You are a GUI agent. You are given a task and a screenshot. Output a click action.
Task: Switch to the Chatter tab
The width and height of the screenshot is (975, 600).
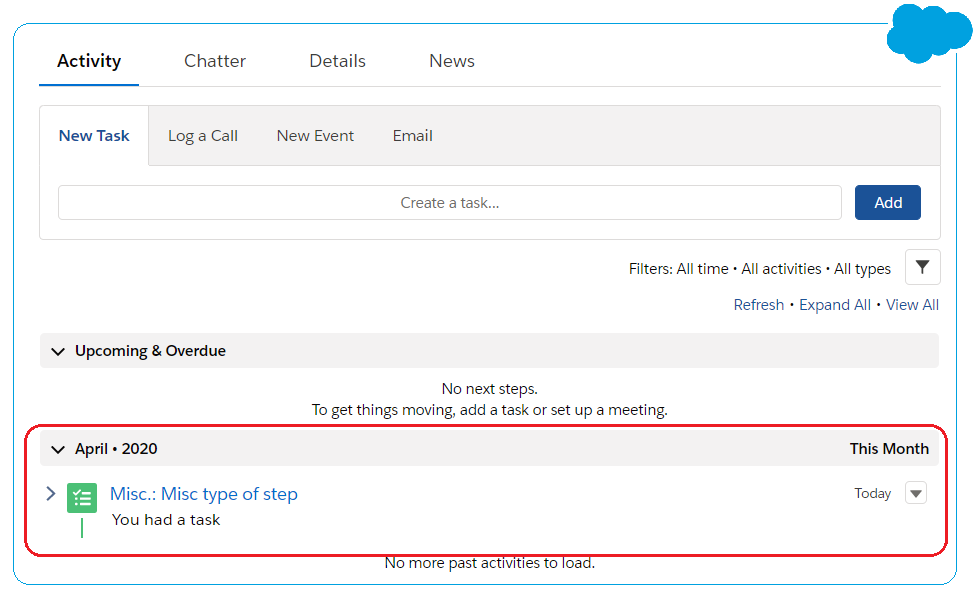point(215,61)
